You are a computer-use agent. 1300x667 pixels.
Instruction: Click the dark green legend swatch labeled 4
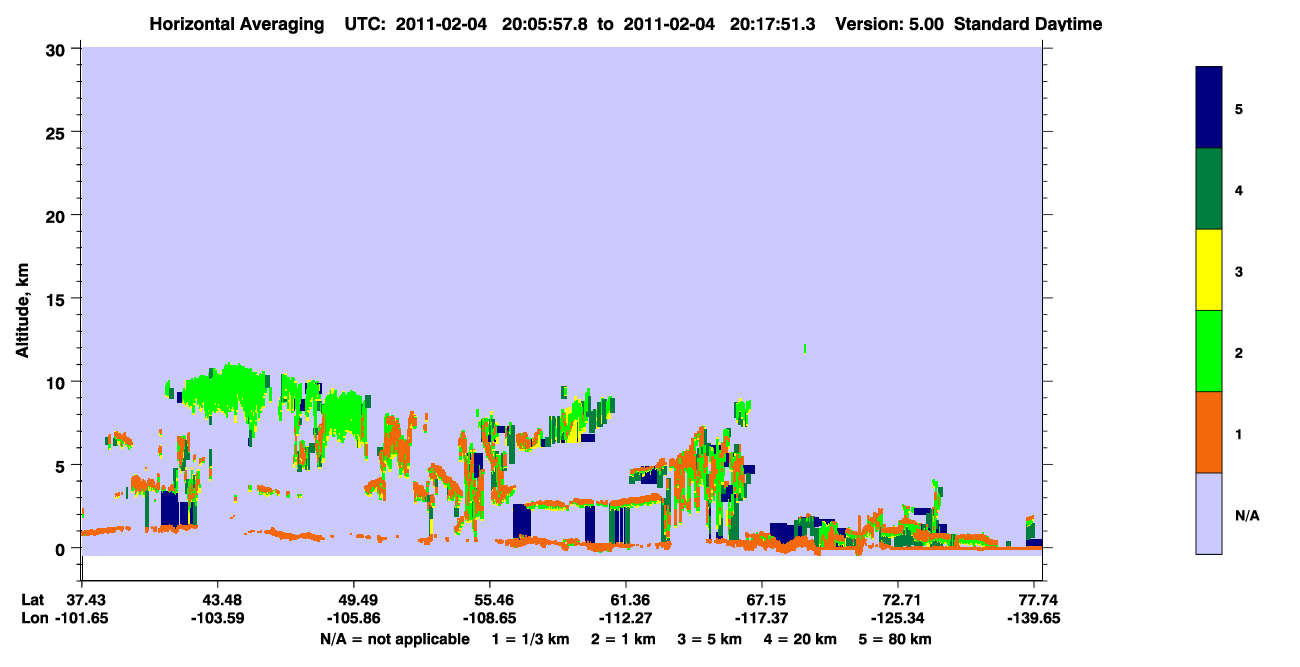click(x=1209, y=189)
